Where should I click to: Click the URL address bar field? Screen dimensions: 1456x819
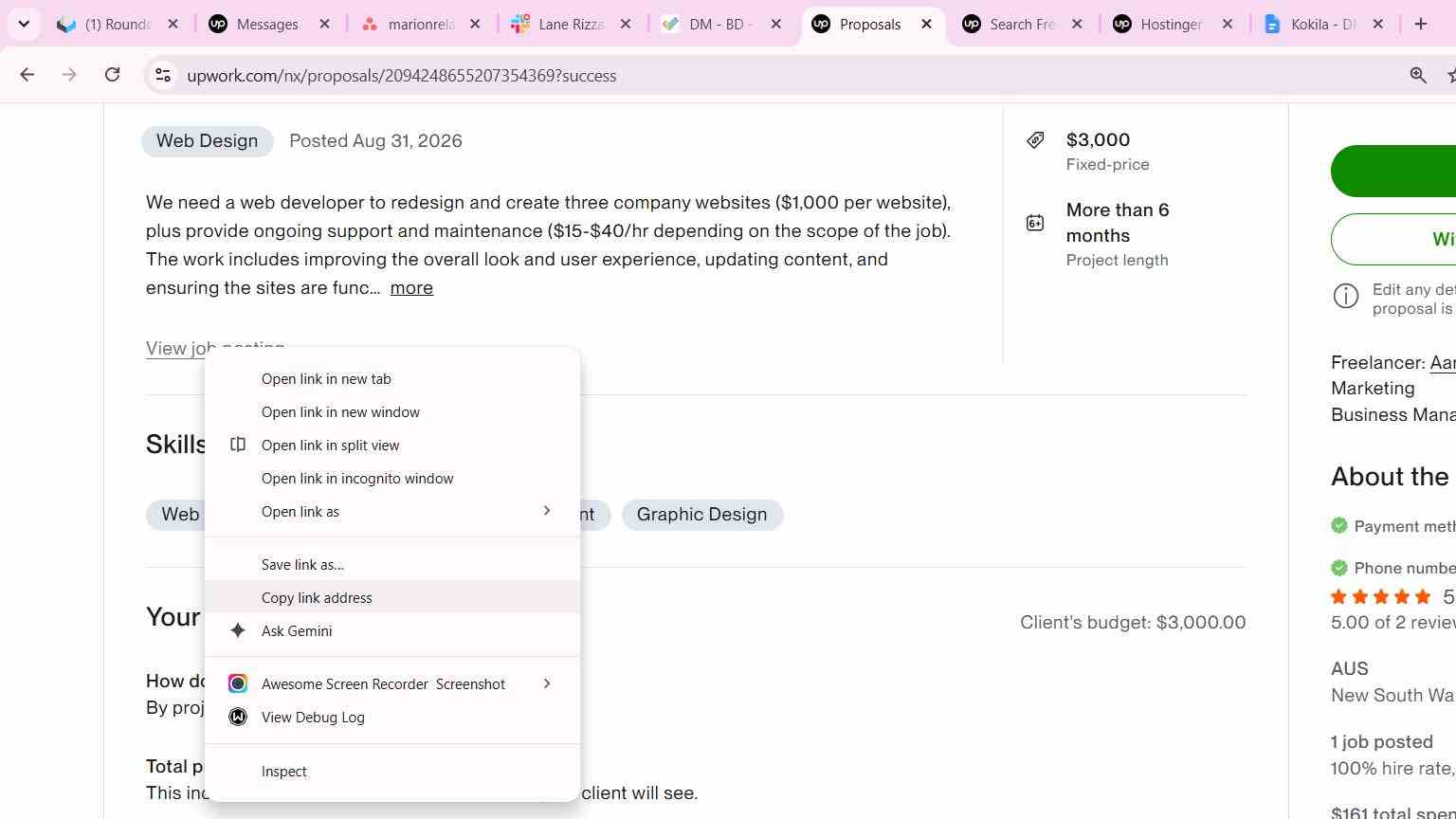[777, 75]
